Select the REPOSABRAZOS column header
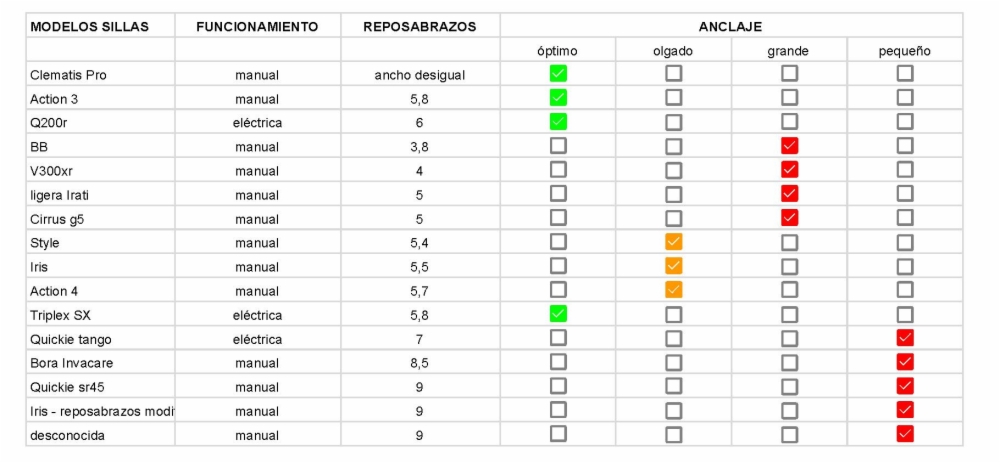 419,26
